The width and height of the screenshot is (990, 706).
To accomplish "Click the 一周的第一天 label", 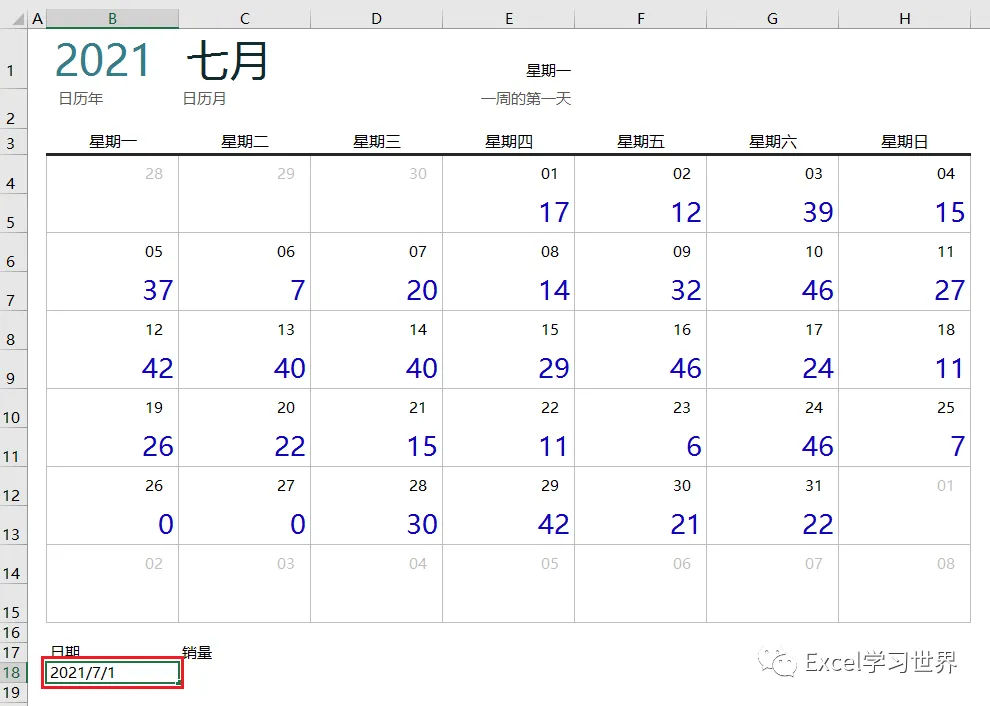I will tap(526, 99).
